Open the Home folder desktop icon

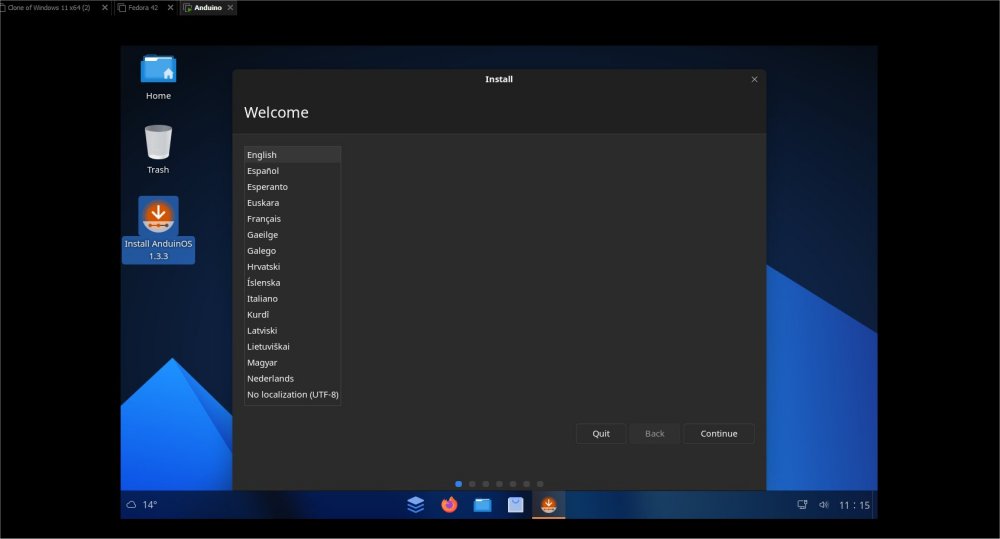point(158,77)
